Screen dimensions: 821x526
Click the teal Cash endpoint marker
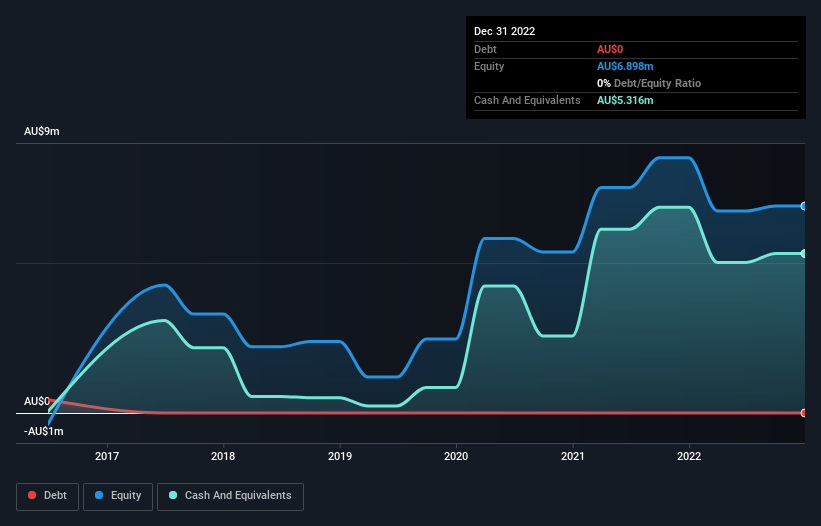click(x=804, y=253)
